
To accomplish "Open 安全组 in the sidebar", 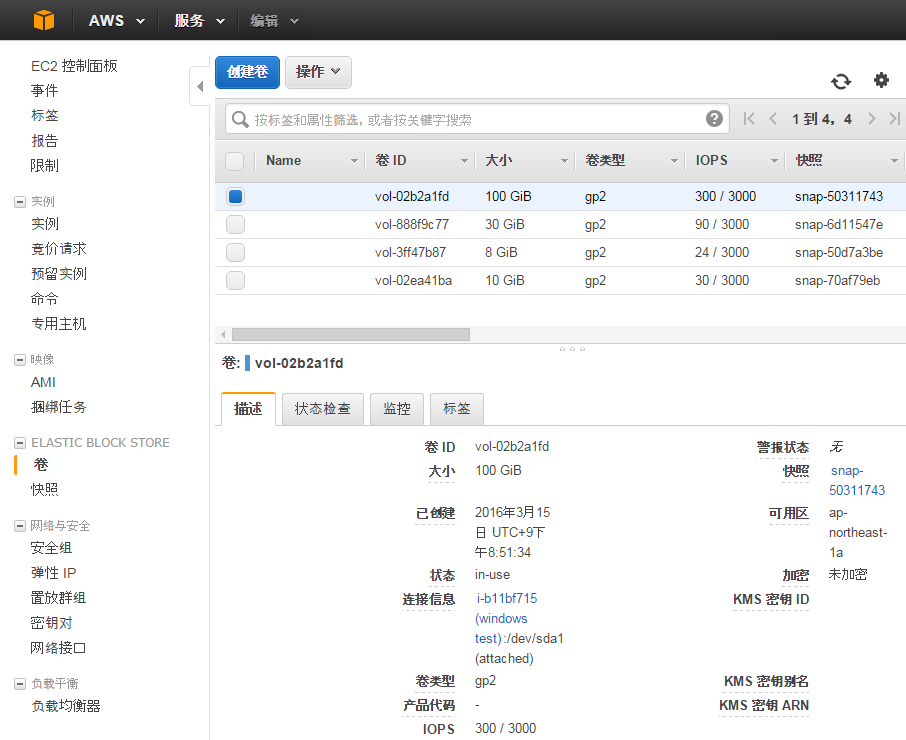I will coord(51,548).
